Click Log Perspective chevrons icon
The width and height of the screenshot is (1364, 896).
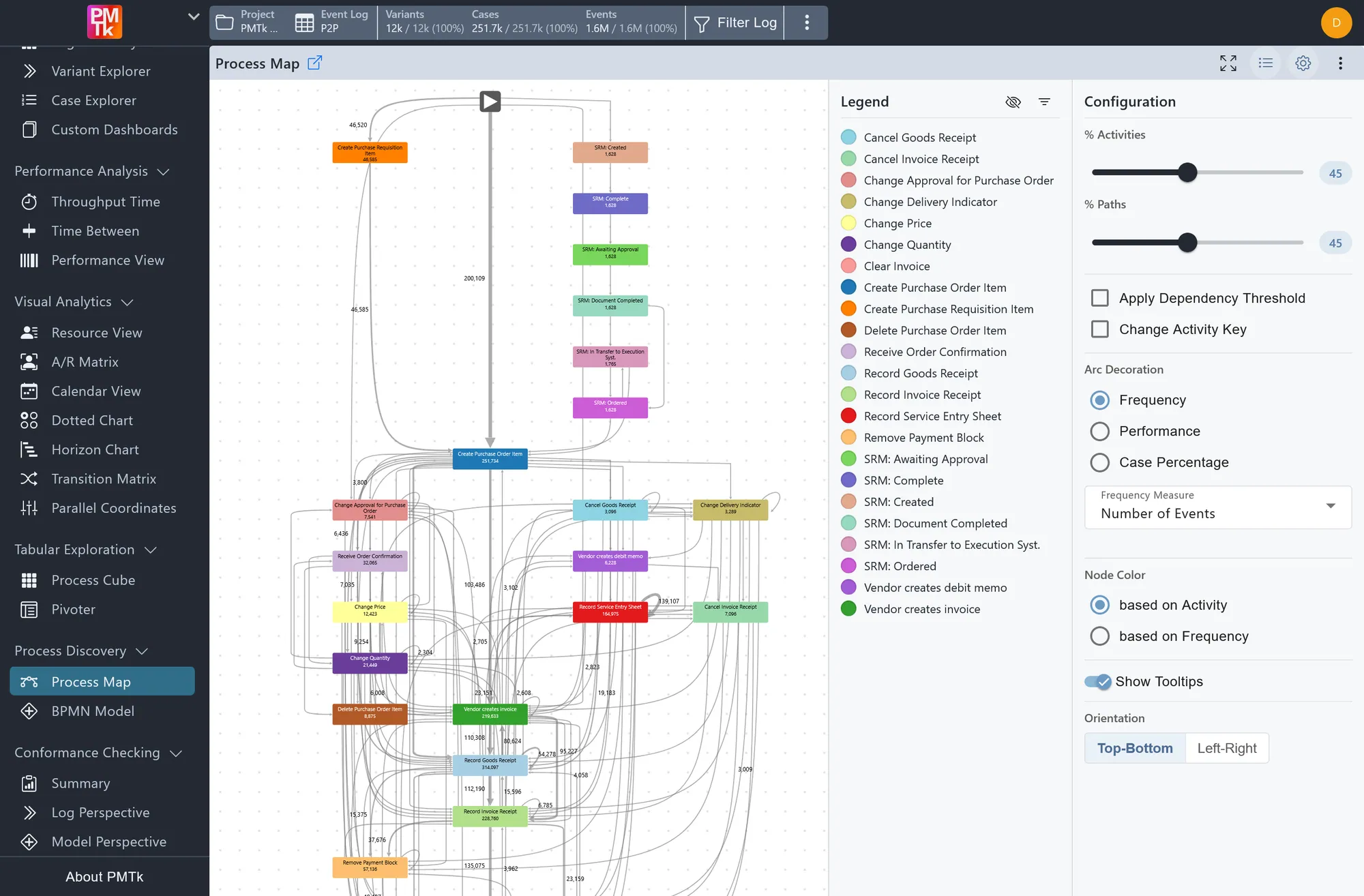(x=29, y=813)
